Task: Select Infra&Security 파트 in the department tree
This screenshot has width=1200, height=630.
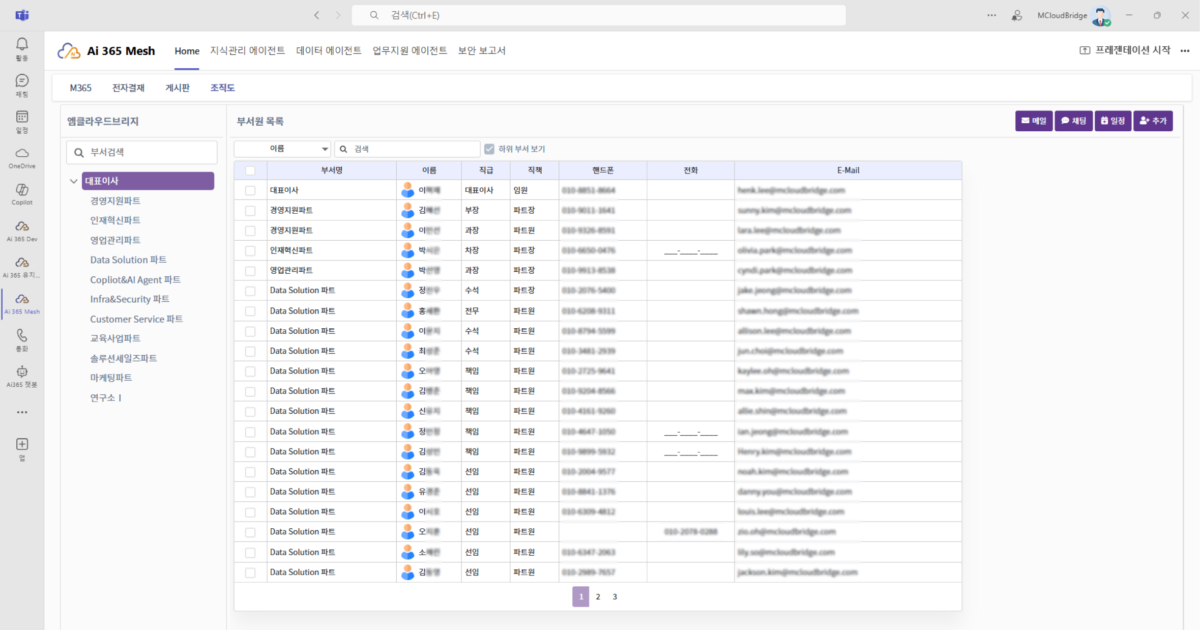Action: tap(130, 299)
